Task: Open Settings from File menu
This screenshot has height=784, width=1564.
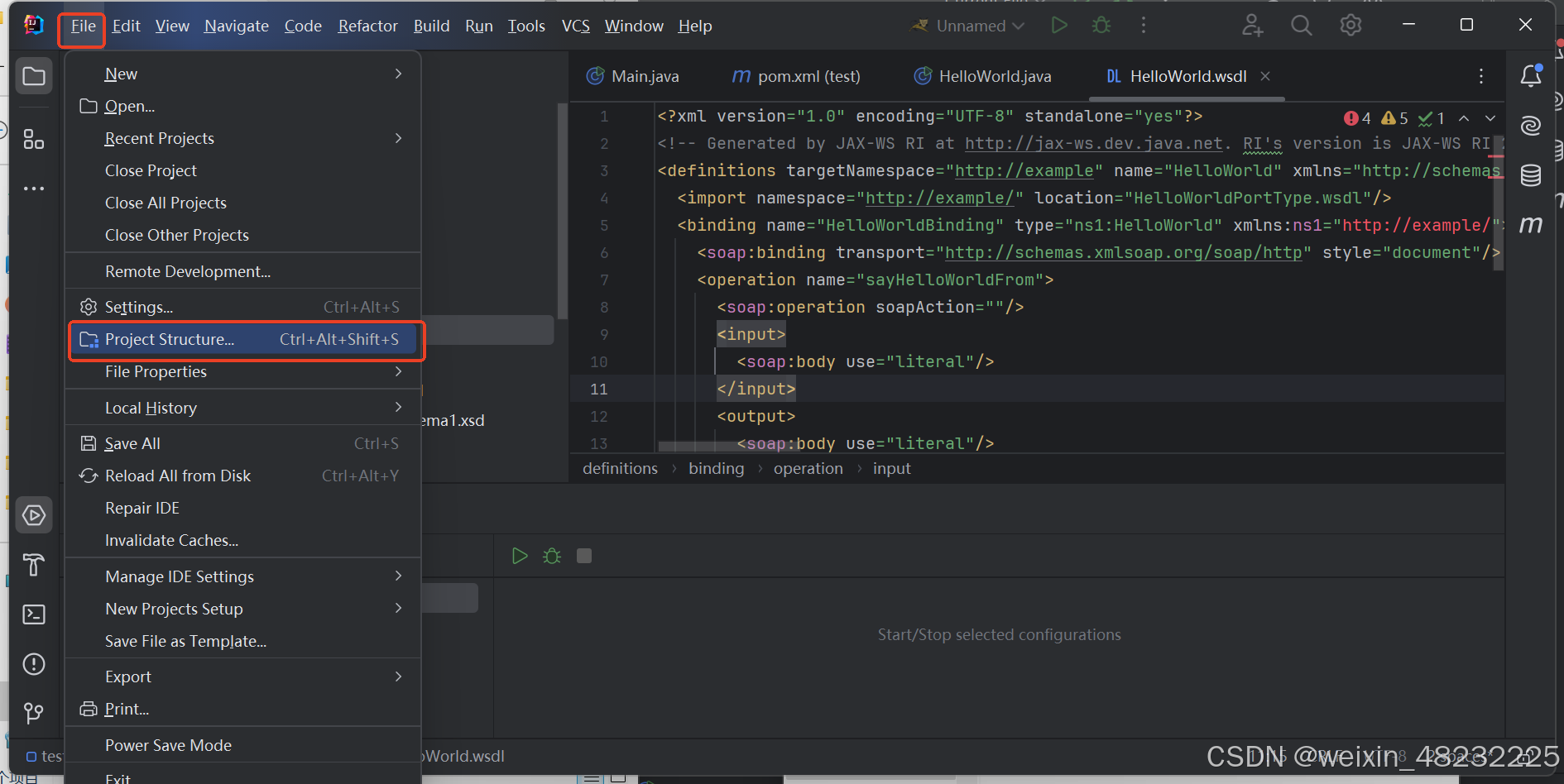Action: click(x=242, y=307)
